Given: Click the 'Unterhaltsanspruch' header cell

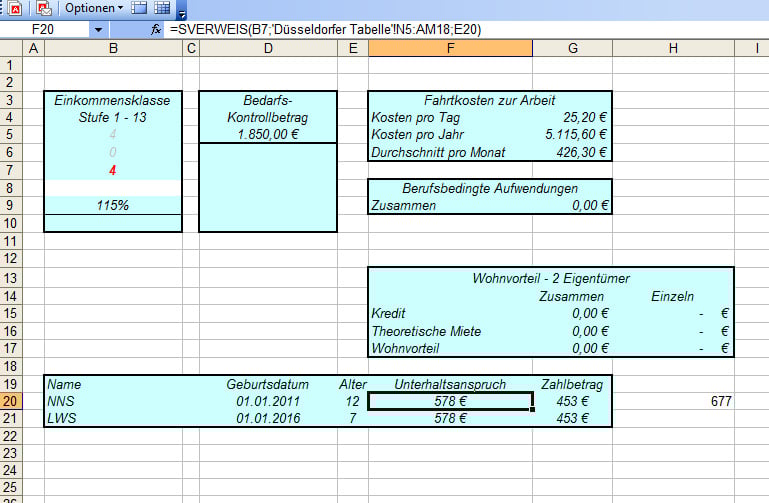Looking at the screenshot, I should click(450, 384).
